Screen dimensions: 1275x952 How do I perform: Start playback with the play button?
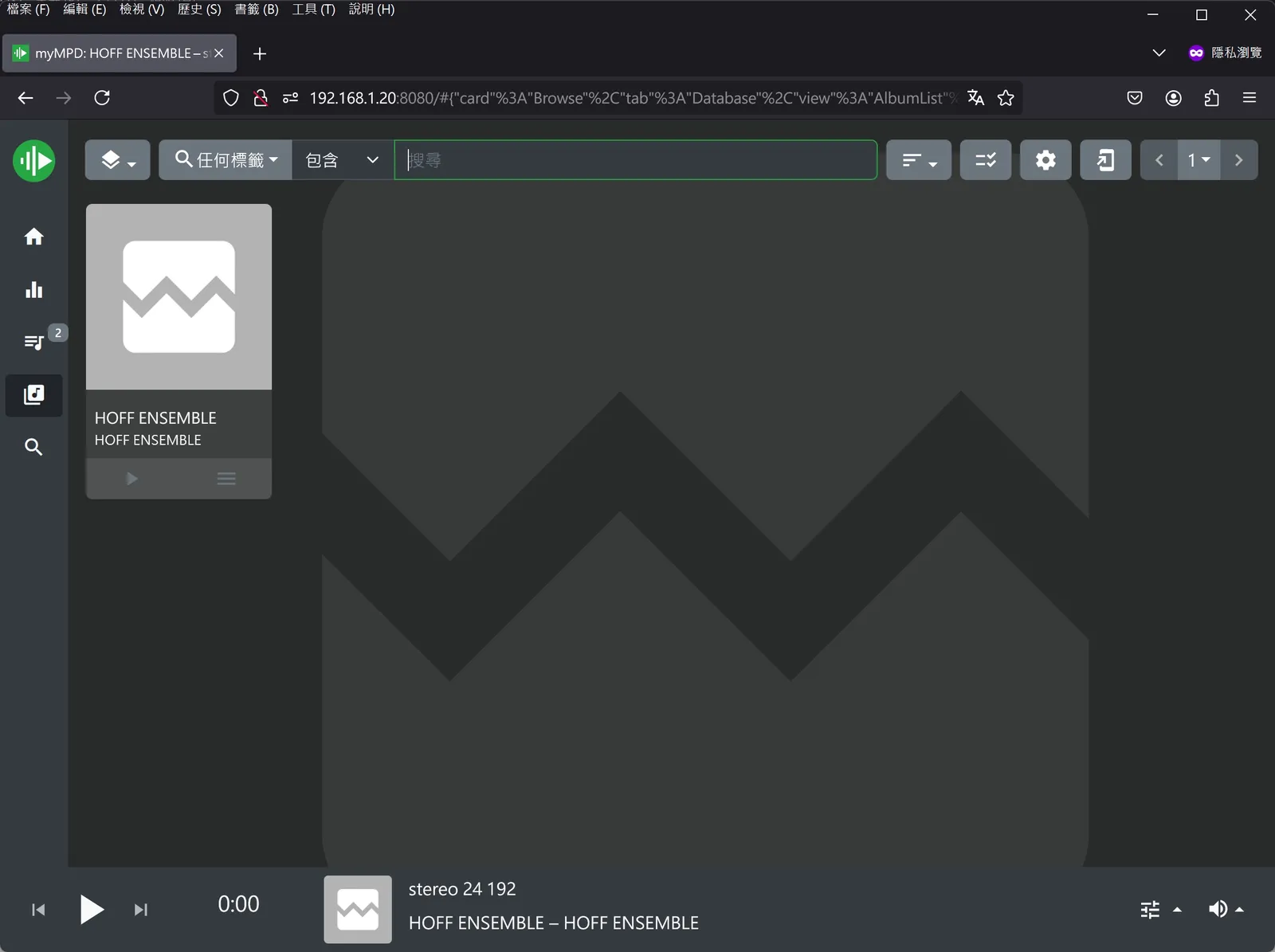(92, 909)
